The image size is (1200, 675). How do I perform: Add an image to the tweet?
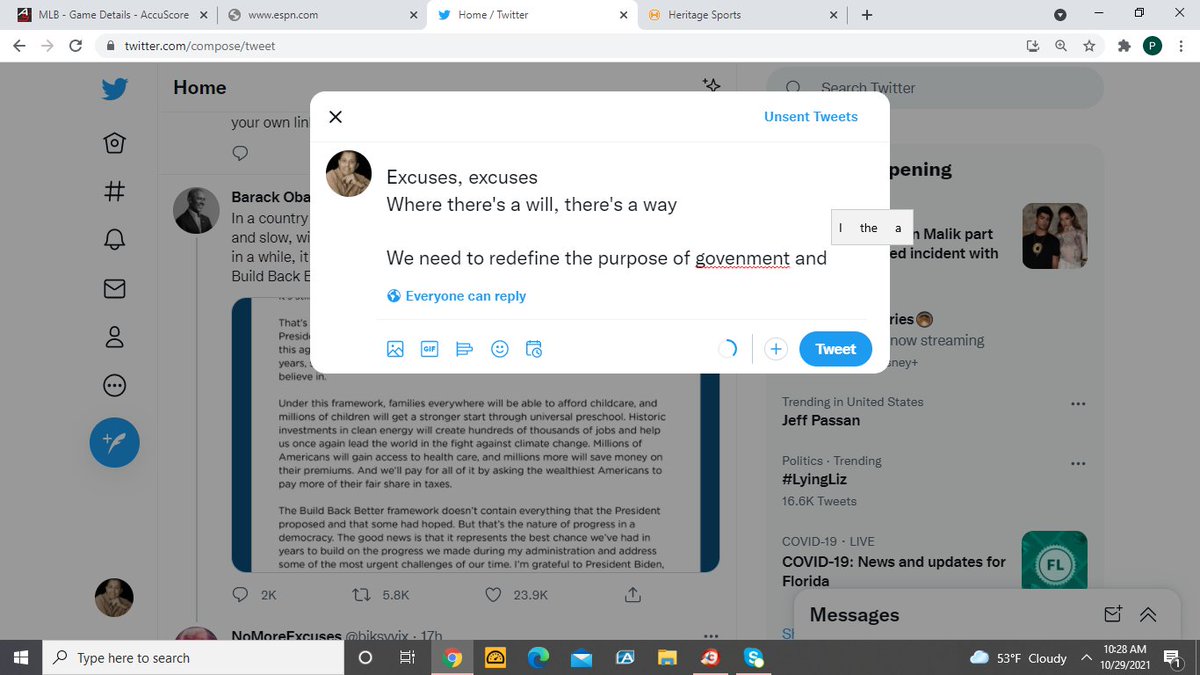point(396,349)
